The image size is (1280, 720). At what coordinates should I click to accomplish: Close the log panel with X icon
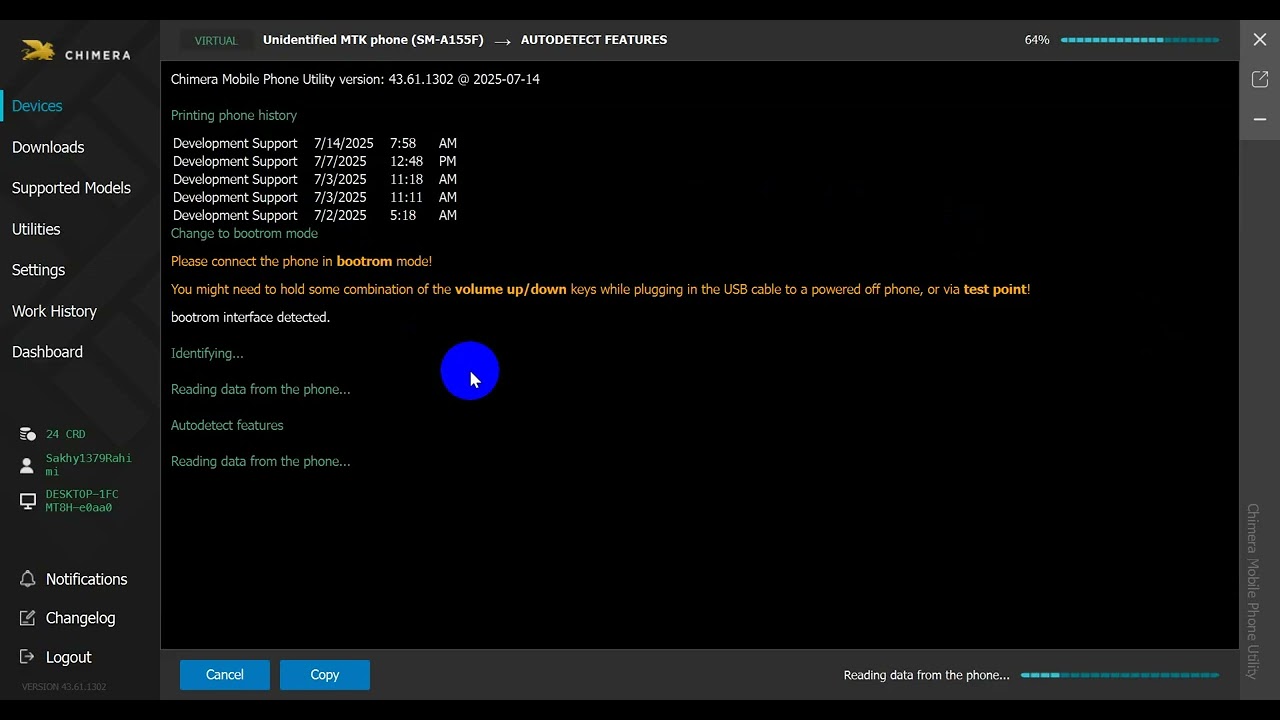(x=1260, y=39)
